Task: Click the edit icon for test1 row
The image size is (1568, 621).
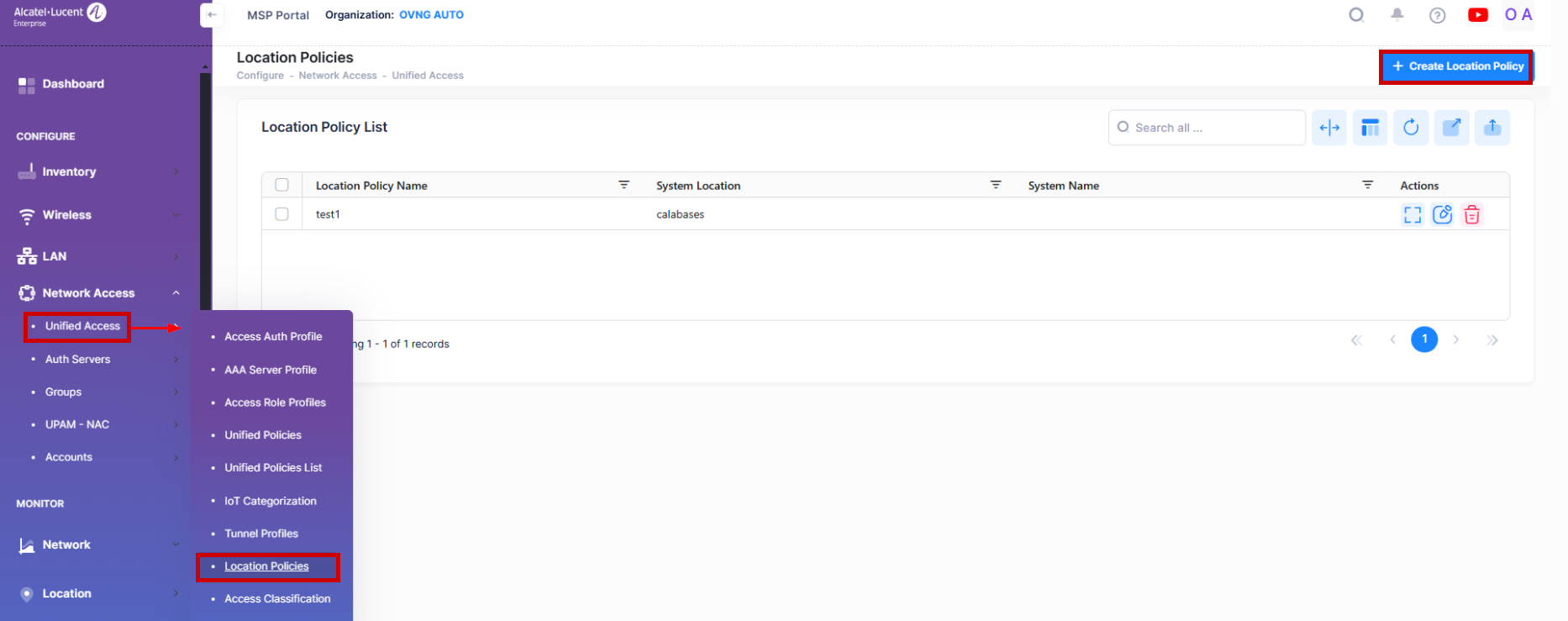Action: 1442,214
